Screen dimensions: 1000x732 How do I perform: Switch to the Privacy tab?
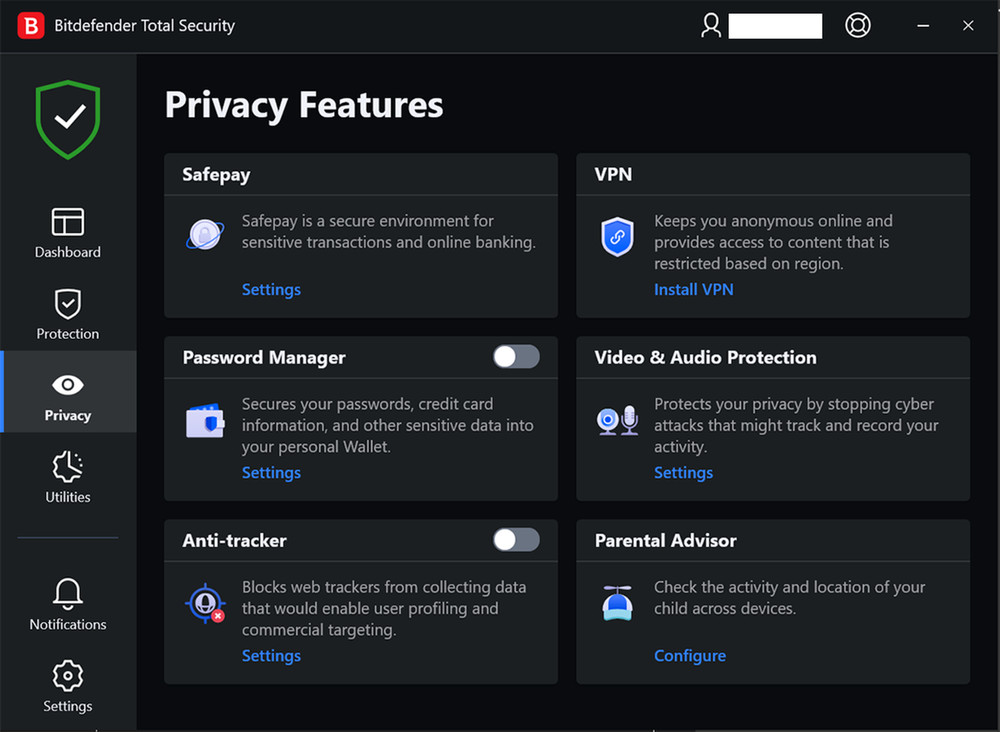tap(67, 392)
